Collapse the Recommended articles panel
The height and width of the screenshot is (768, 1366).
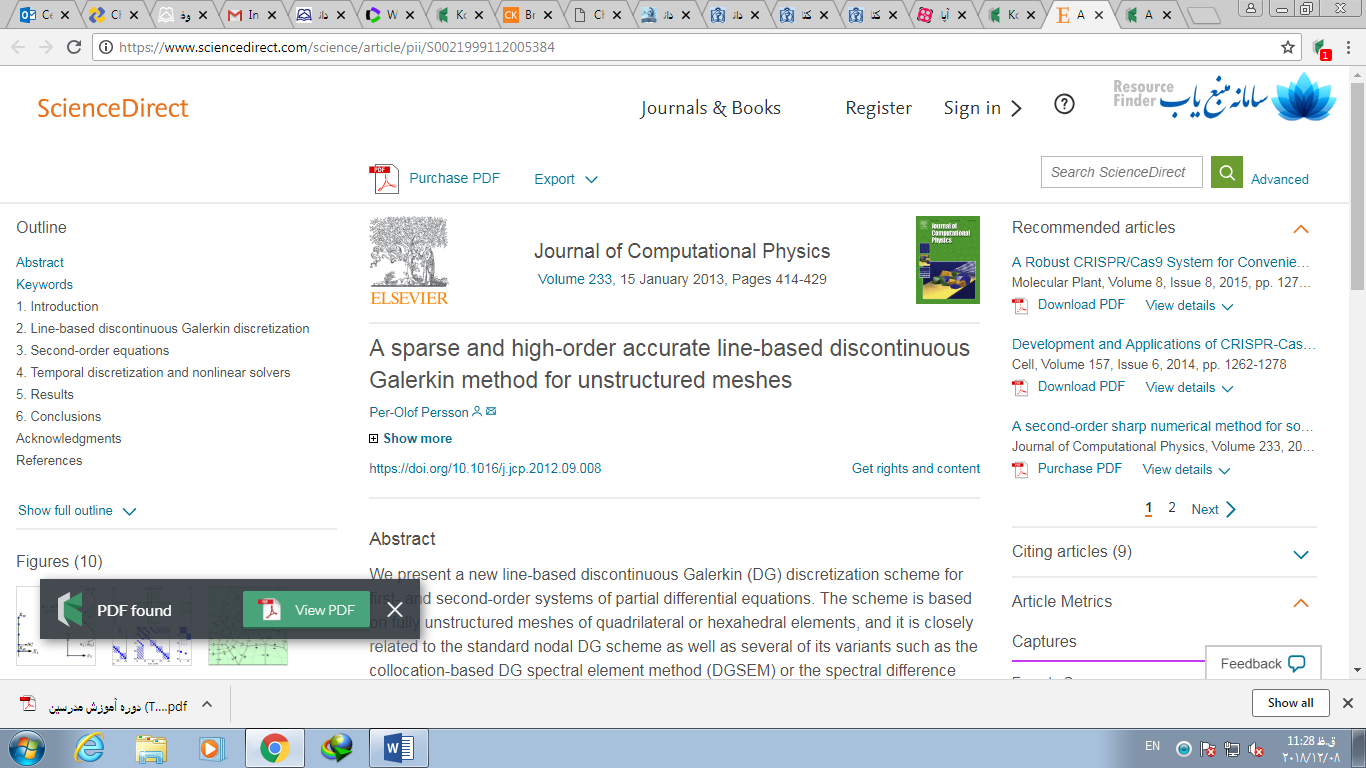click(1300, 229)
